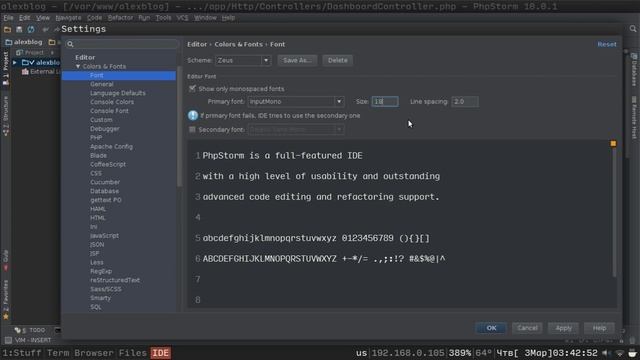The image size is (640, 360).
Task: Select the highlighted Font tree item
Action: coord(119,76)
